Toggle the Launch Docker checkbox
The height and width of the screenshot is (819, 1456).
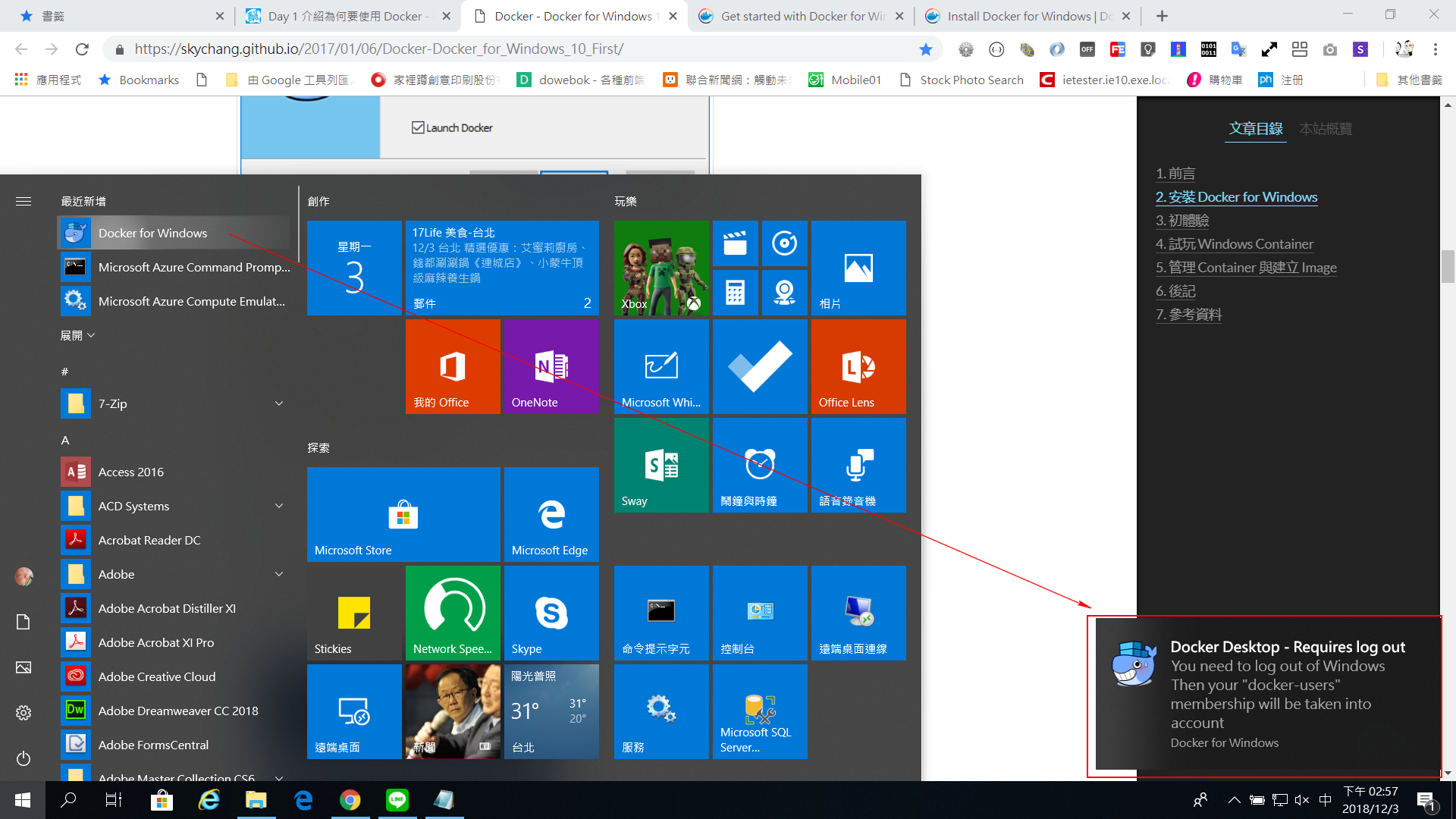(x=419, y=127)
